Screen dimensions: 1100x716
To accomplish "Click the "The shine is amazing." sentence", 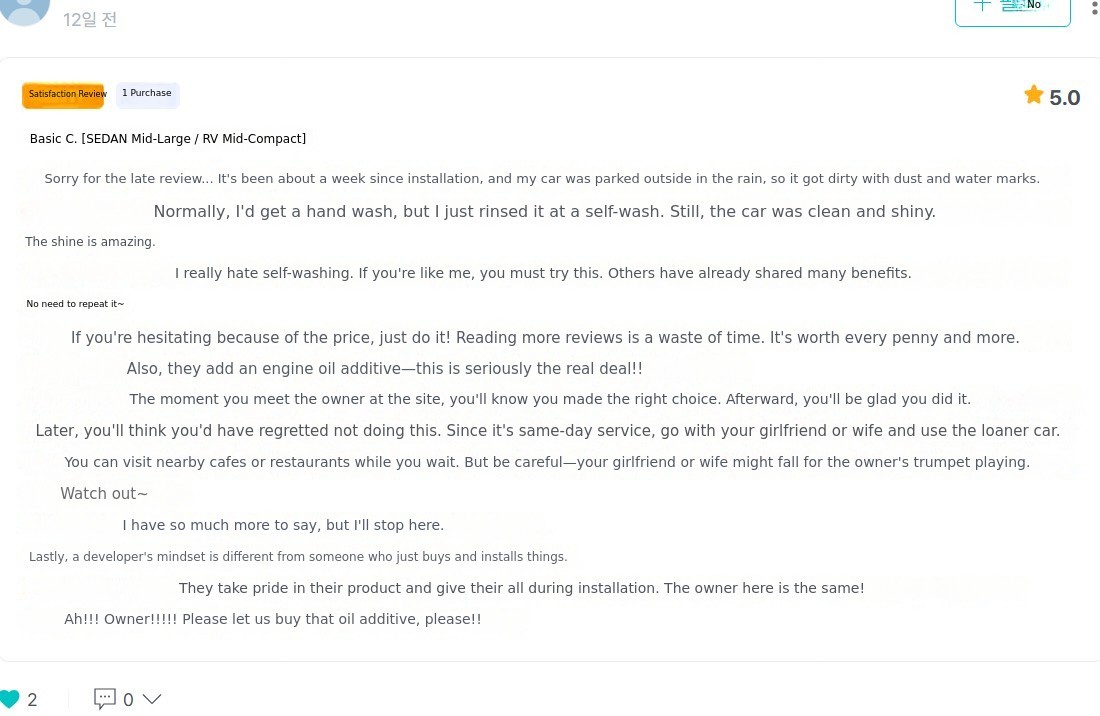I will tap(90, 242).
